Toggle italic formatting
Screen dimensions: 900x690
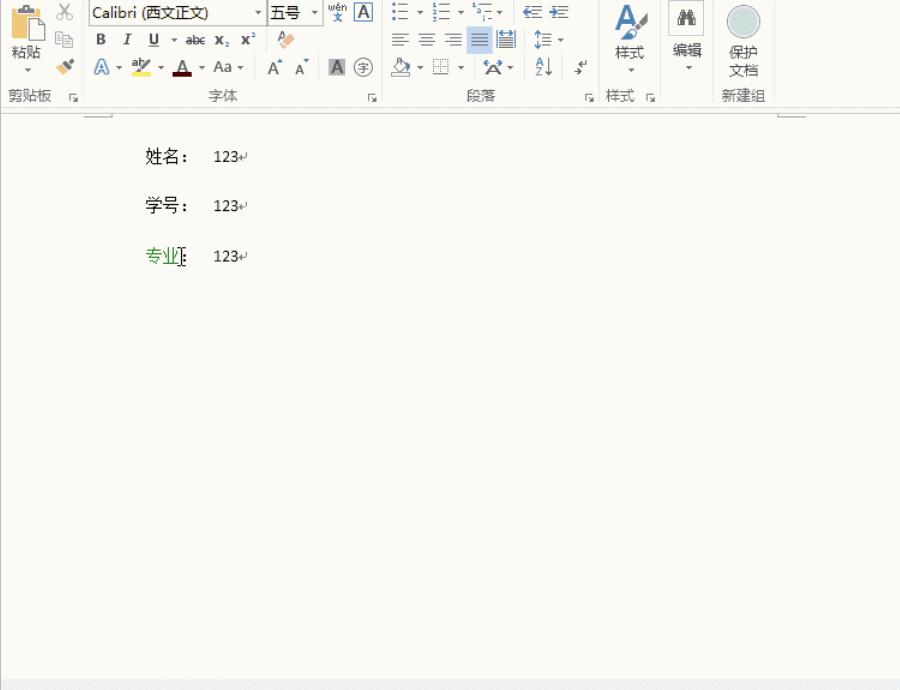(x=126, y=40)
